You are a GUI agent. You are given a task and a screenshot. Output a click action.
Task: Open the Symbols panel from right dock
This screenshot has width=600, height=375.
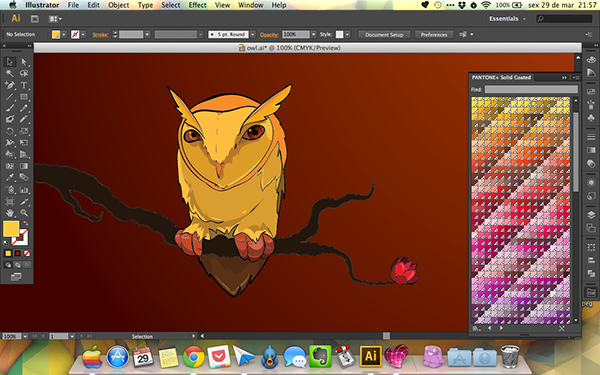(591, 118)
